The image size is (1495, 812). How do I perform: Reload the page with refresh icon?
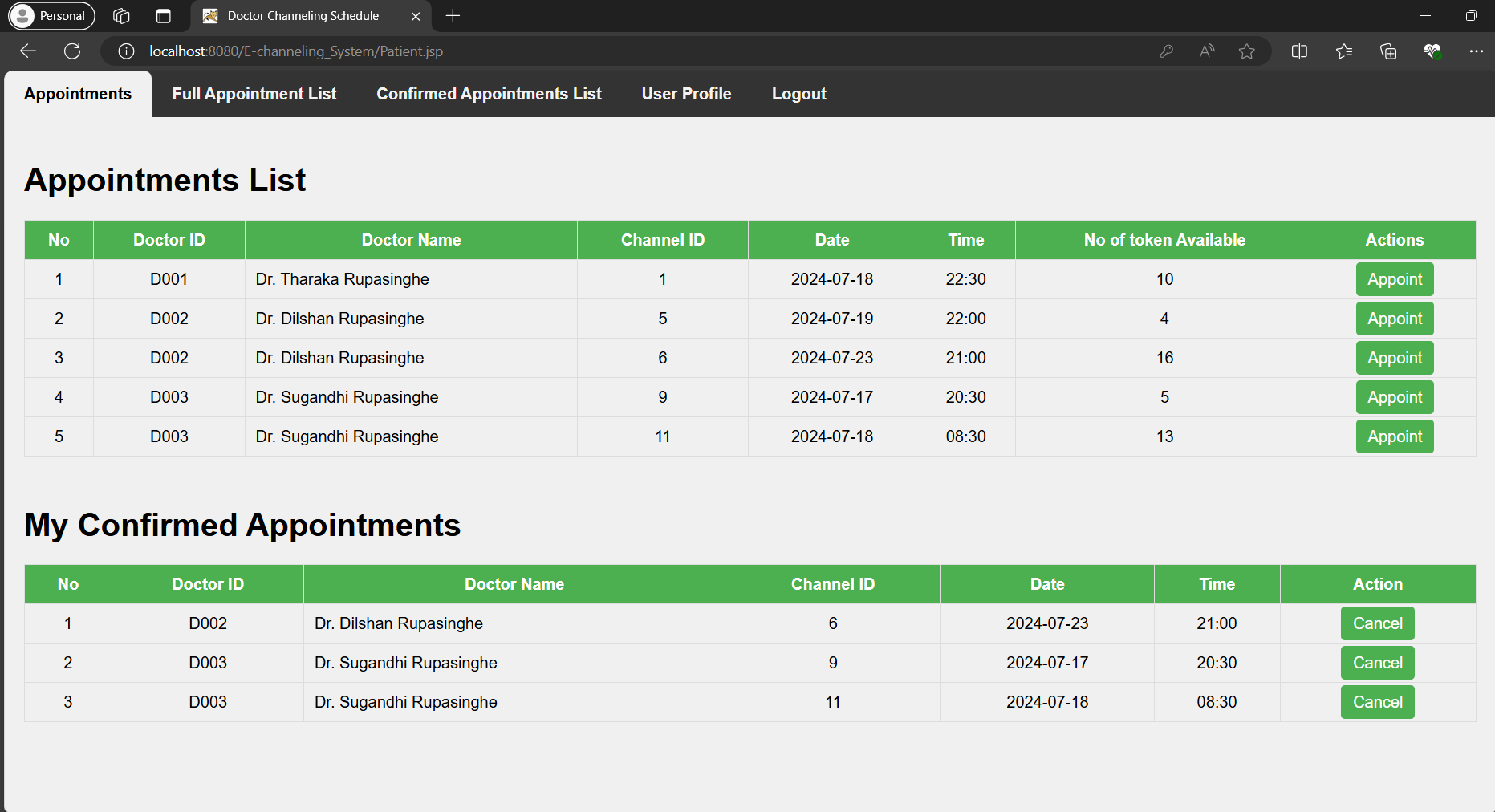point(72,51)
